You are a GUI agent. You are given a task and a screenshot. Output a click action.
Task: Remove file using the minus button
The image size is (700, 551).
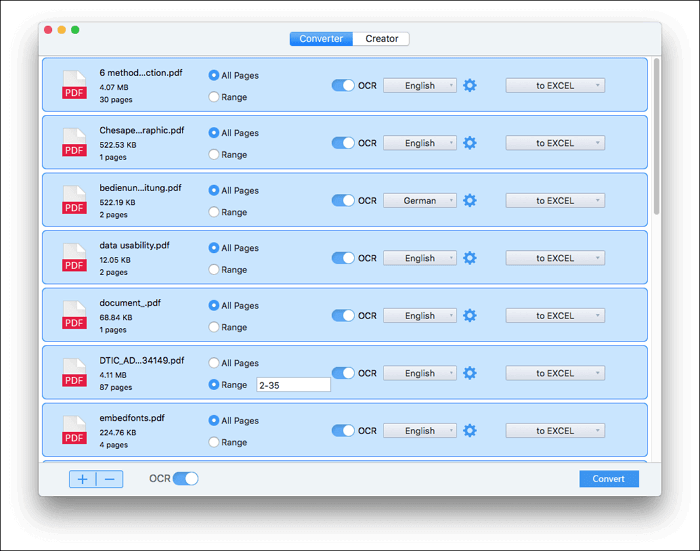pyautogui.click(x=109, y=479)
